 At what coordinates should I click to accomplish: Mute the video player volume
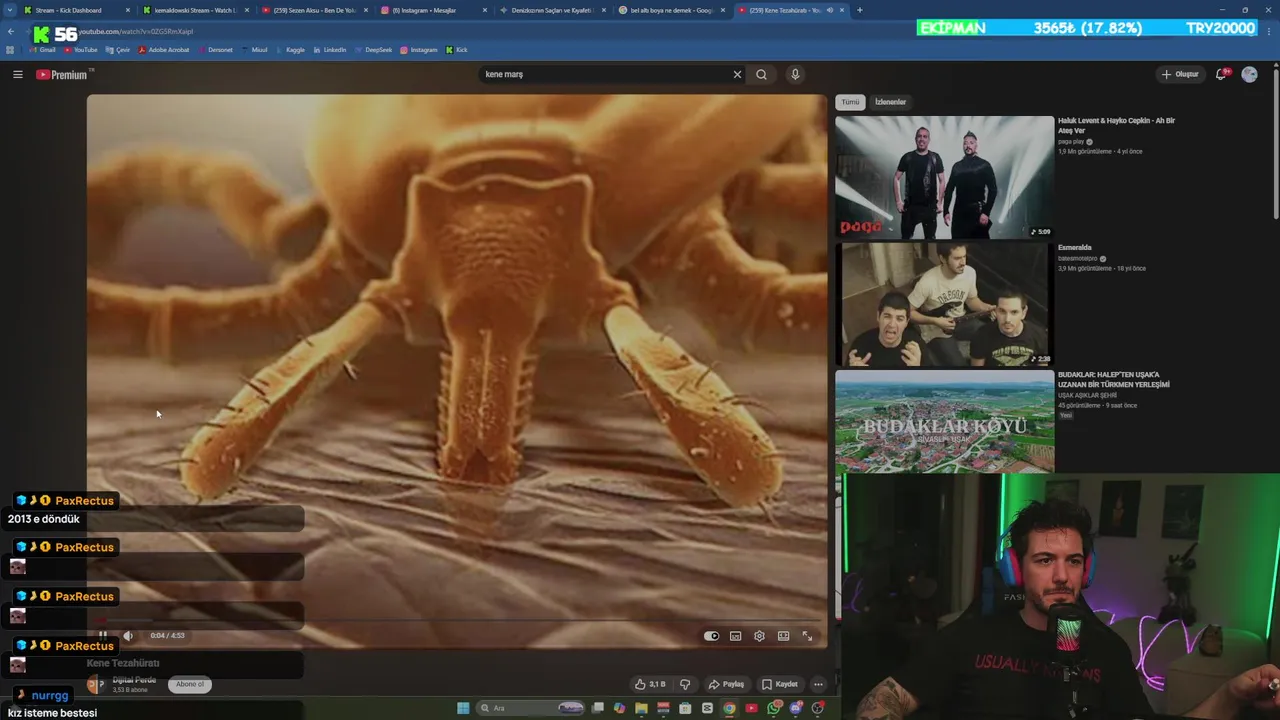pyautogui.click(x=128, y=635)
